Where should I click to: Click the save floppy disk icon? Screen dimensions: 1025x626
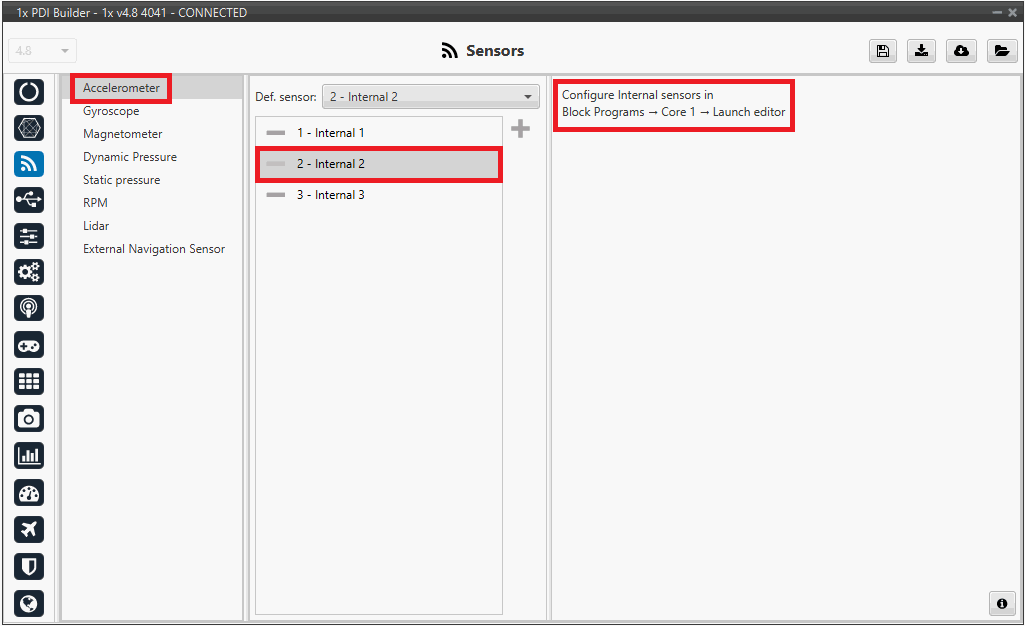tap(882, 51)
